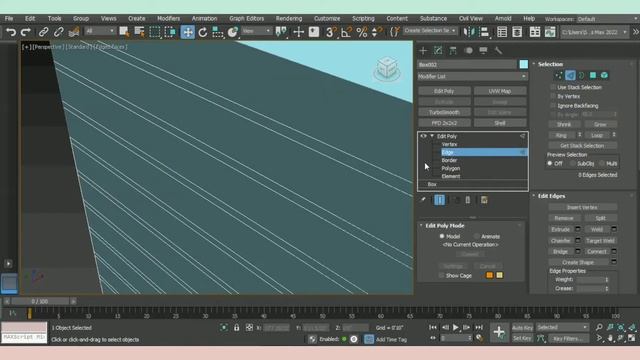640x360 pixels.
Task: Click the orange cage color swatch
Action: tap(489, 275)
